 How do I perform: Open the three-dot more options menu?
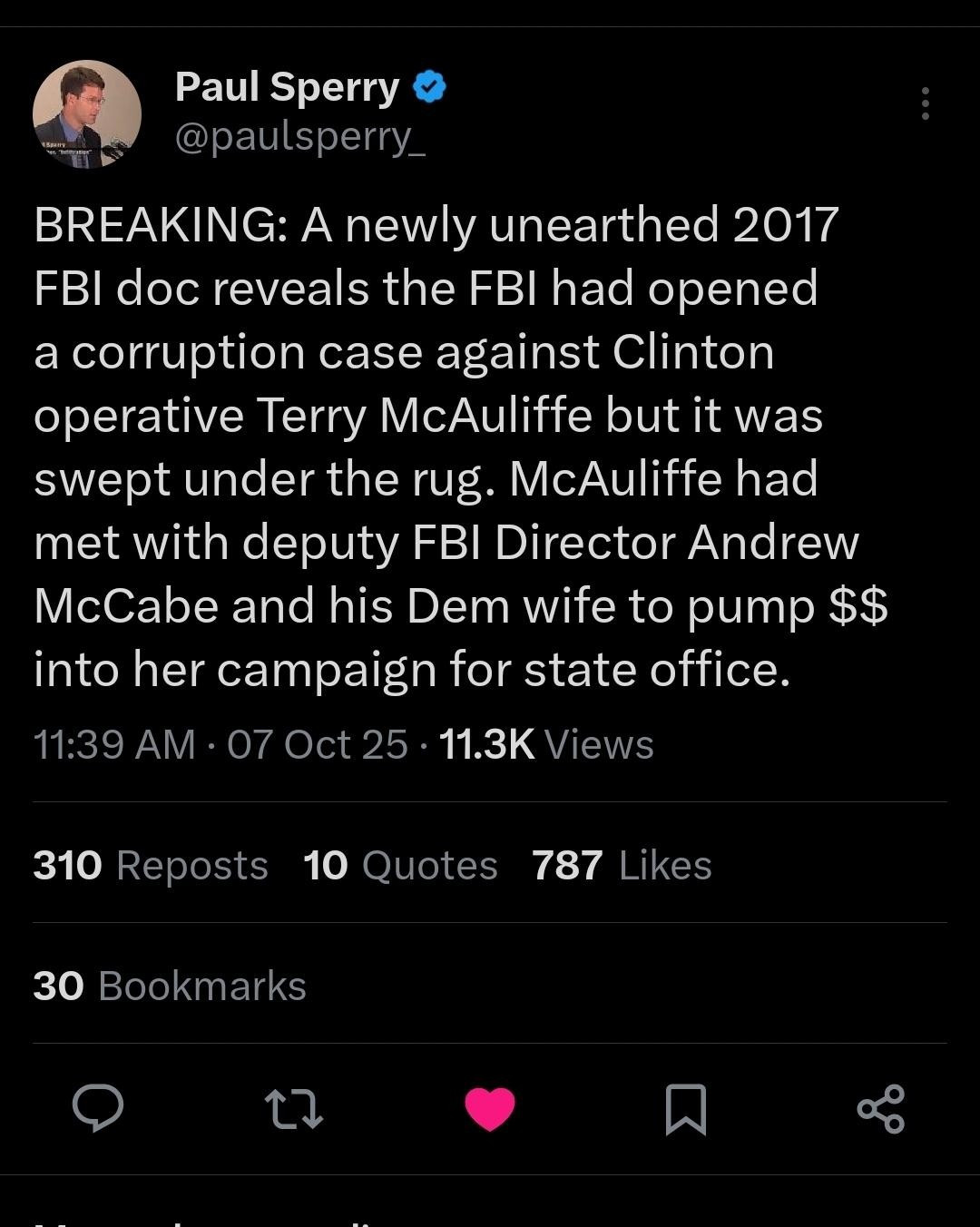click(925, 103)
